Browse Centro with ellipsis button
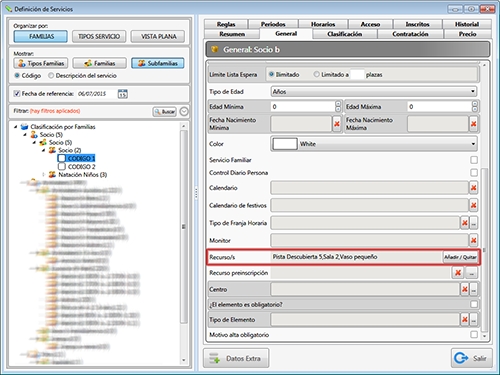The image size is (500, 375). click(474, 289)
